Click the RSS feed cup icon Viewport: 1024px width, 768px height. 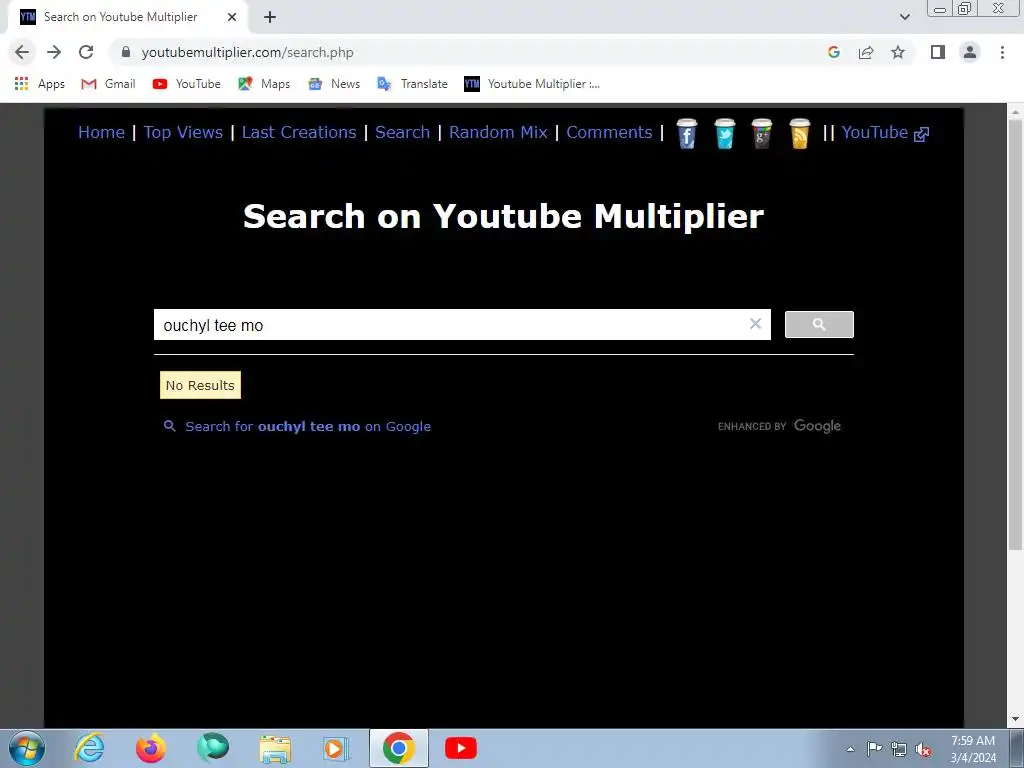799,134
